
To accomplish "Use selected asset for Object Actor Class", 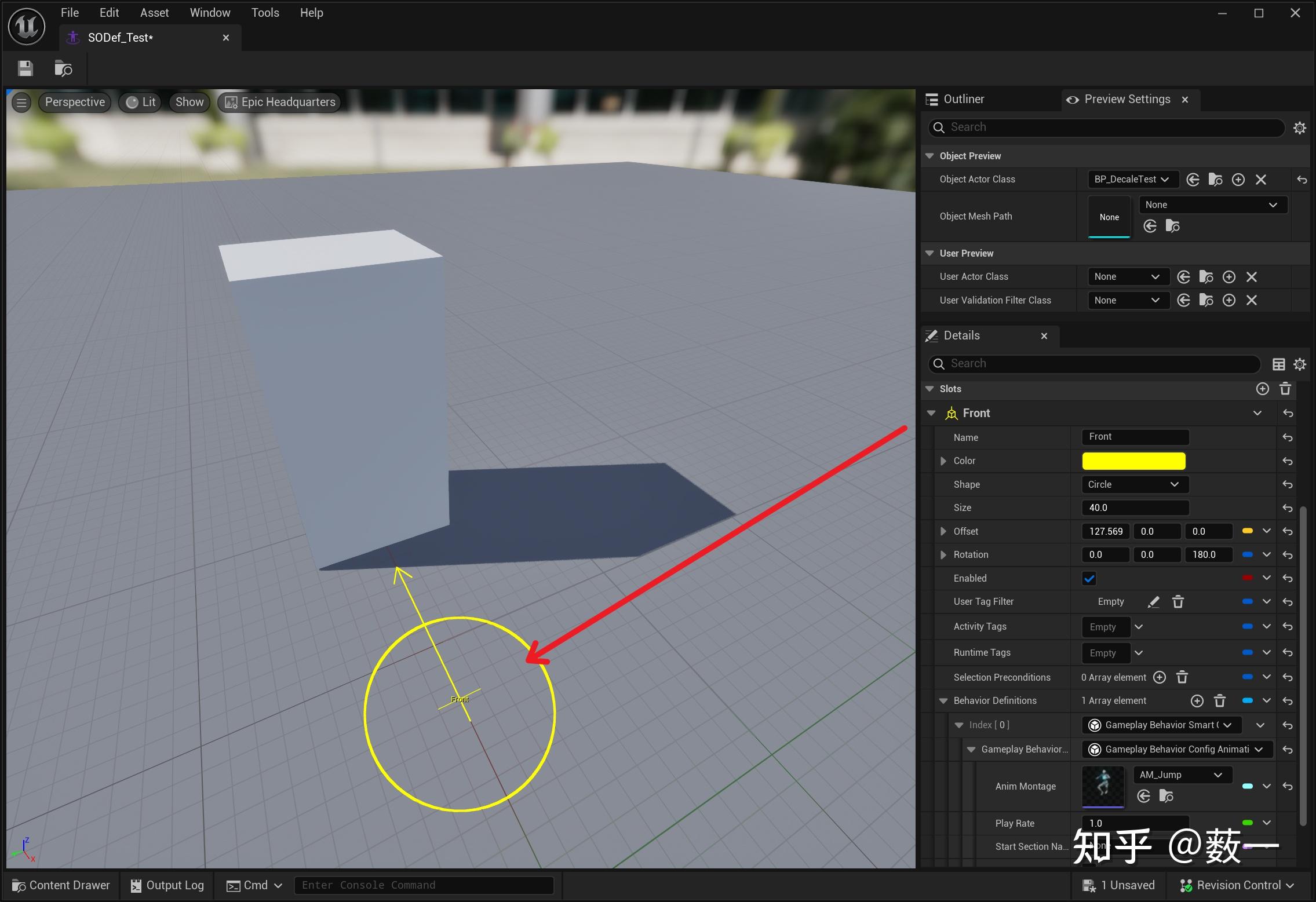I will click(x=1193, y=180).
